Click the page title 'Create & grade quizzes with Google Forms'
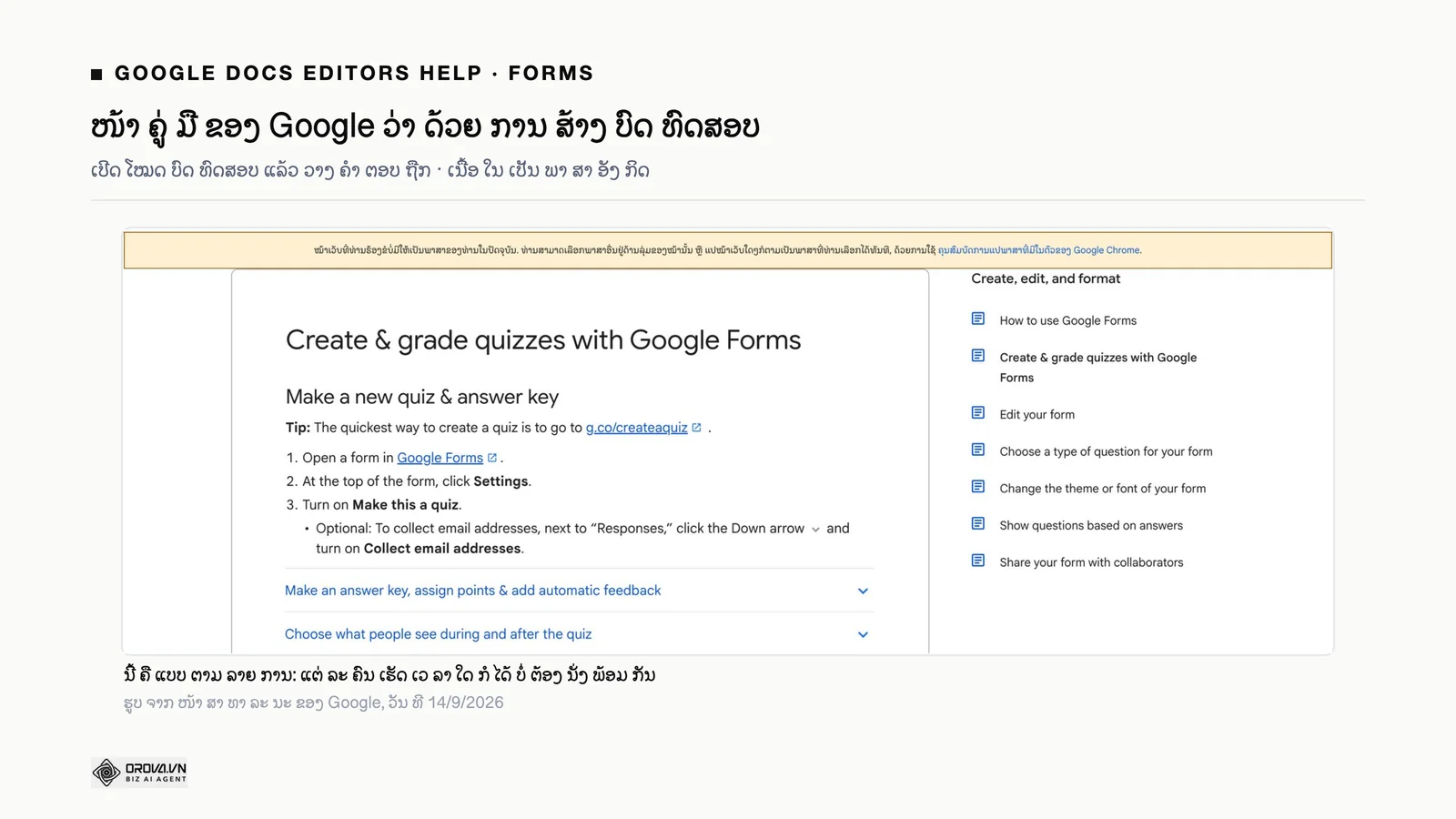Viewport: 1456px width, 819px height. [x=543, y=340]
